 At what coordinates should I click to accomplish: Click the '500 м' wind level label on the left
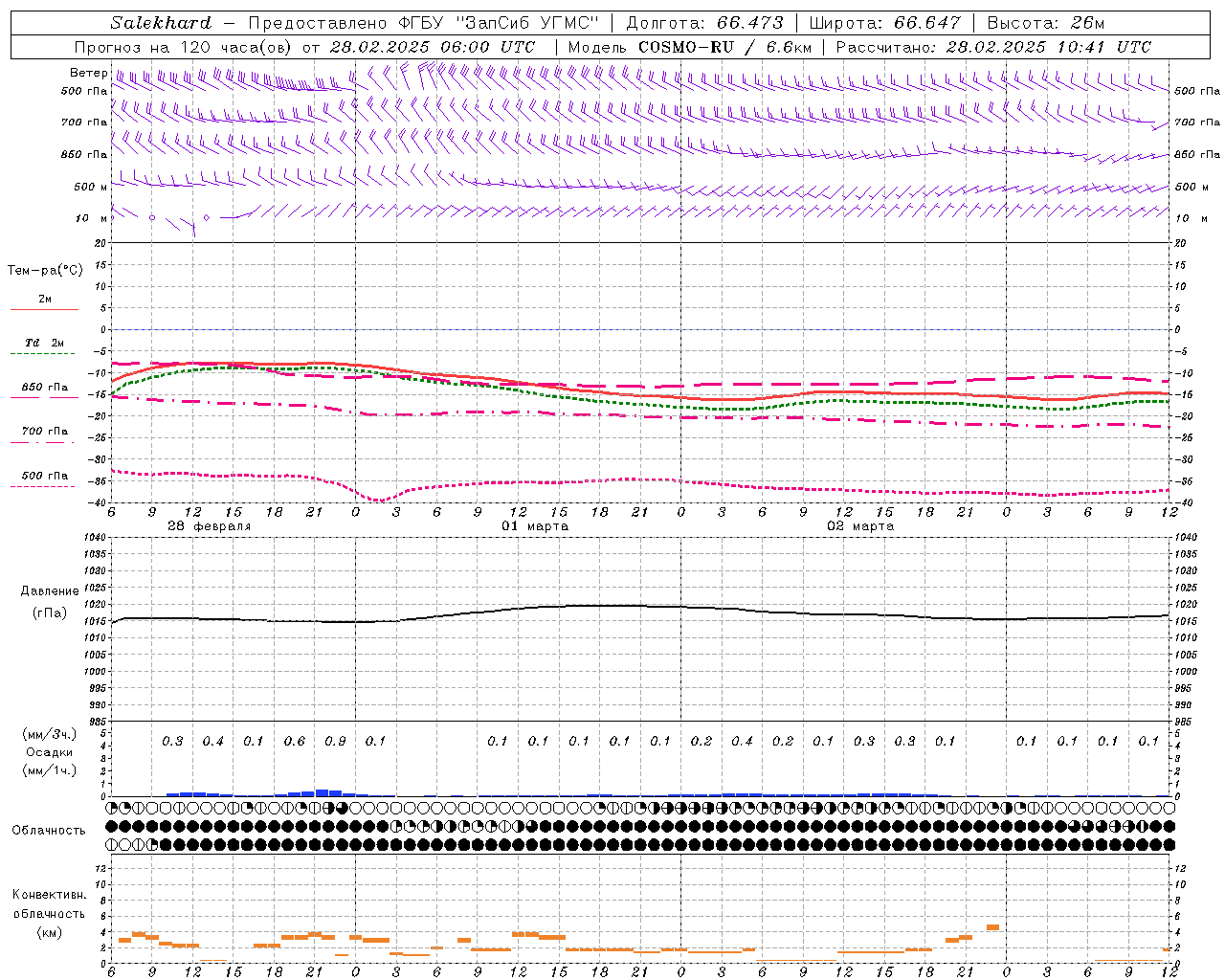[x=91, y=187]
